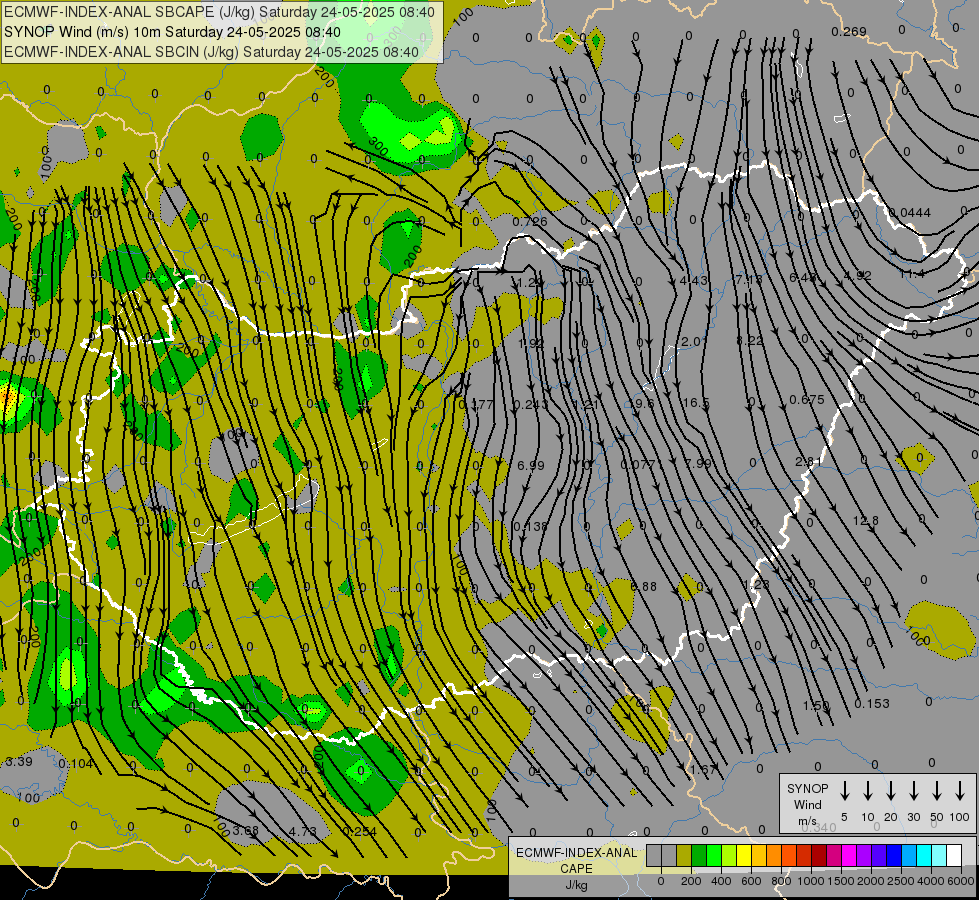Click the 30 m/s wind arrow in legend
The height and width of the screenshot is (900, 979).
913,790
